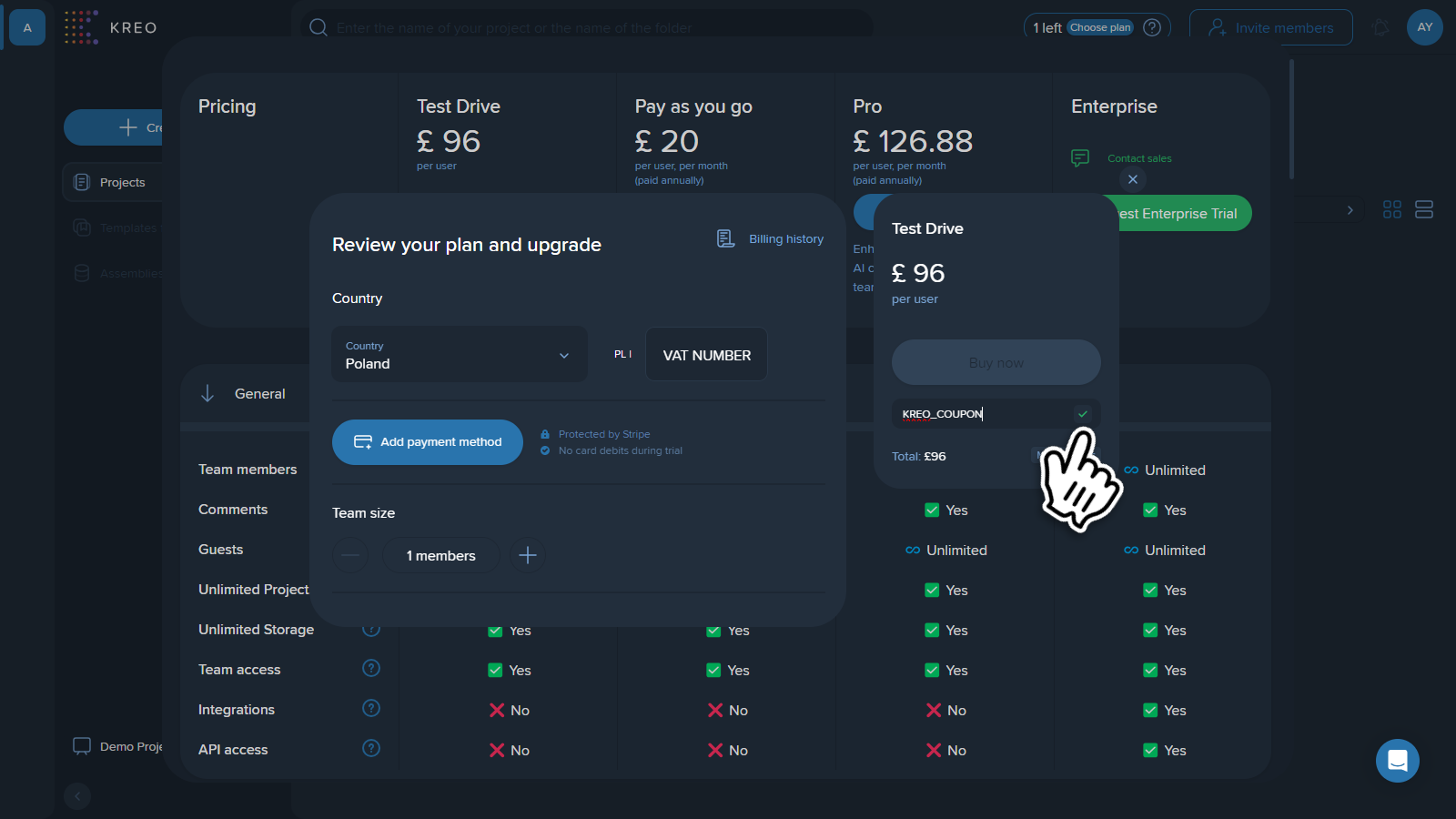
Task: Click the 1 members field
Action: (441, 555)
